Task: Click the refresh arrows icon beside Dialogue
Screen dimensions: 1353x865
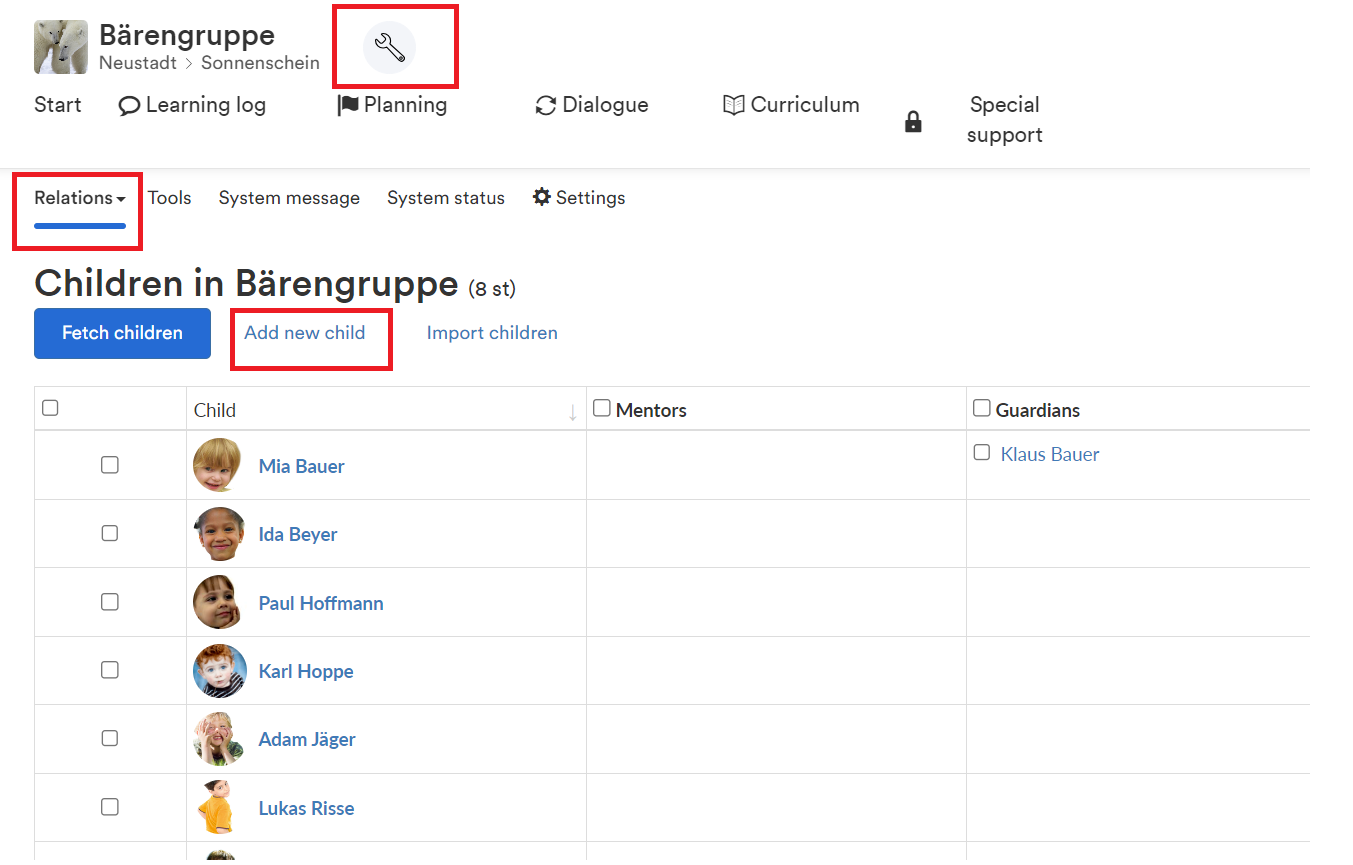Action: (x=546, y=105)
